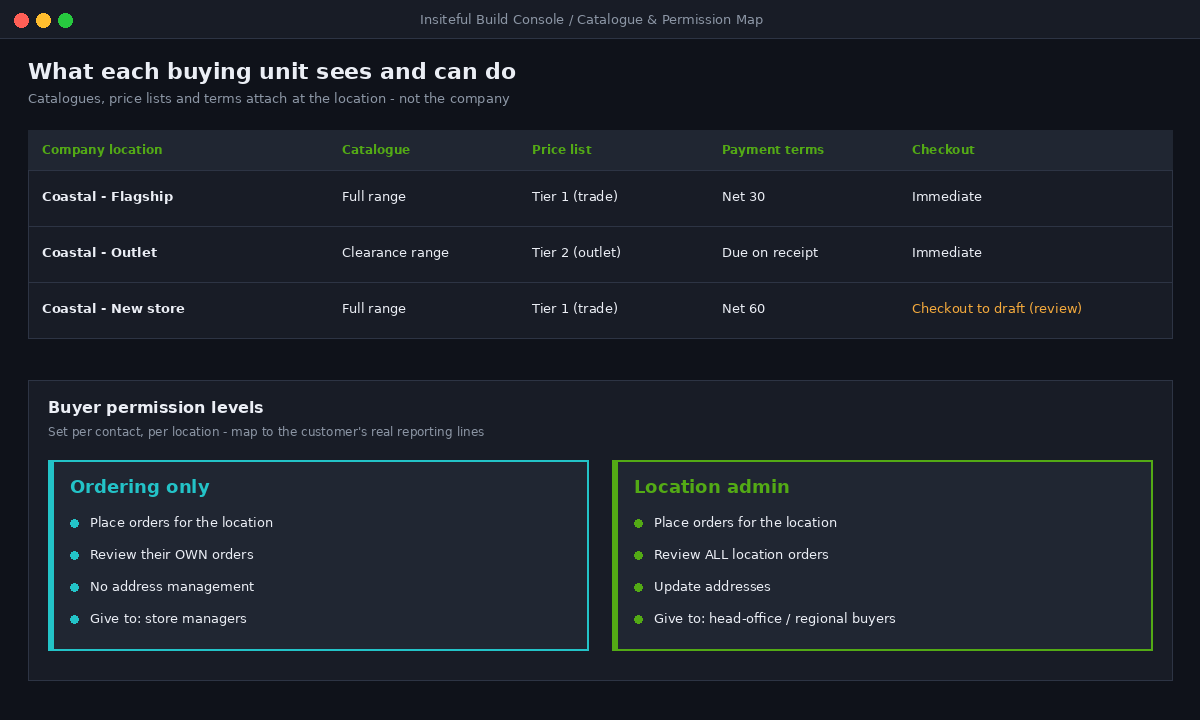
Task: Click the No address management item
Action: point(172,587)
